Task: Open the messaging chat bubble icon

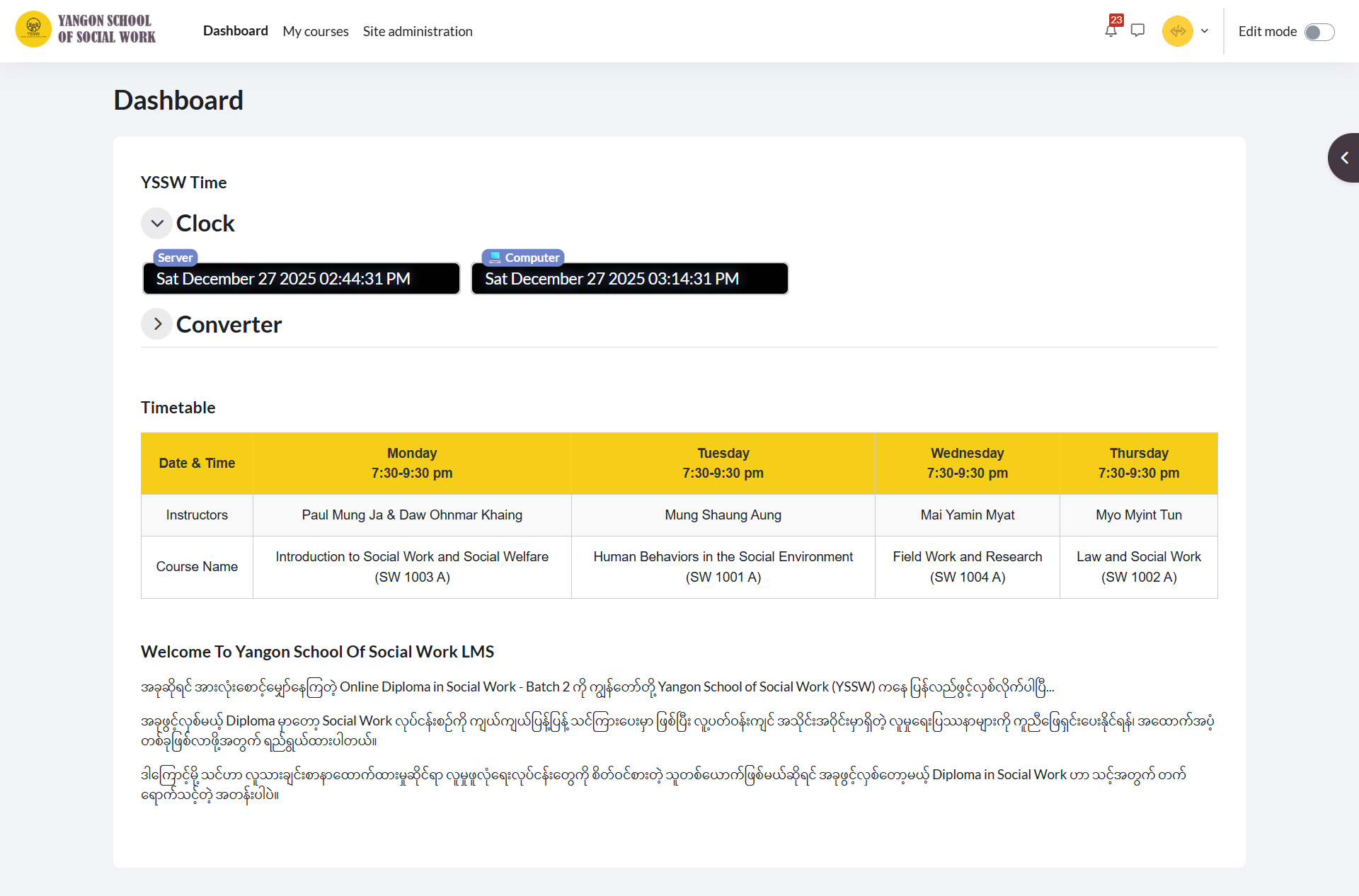Action: pos(1137,30)
